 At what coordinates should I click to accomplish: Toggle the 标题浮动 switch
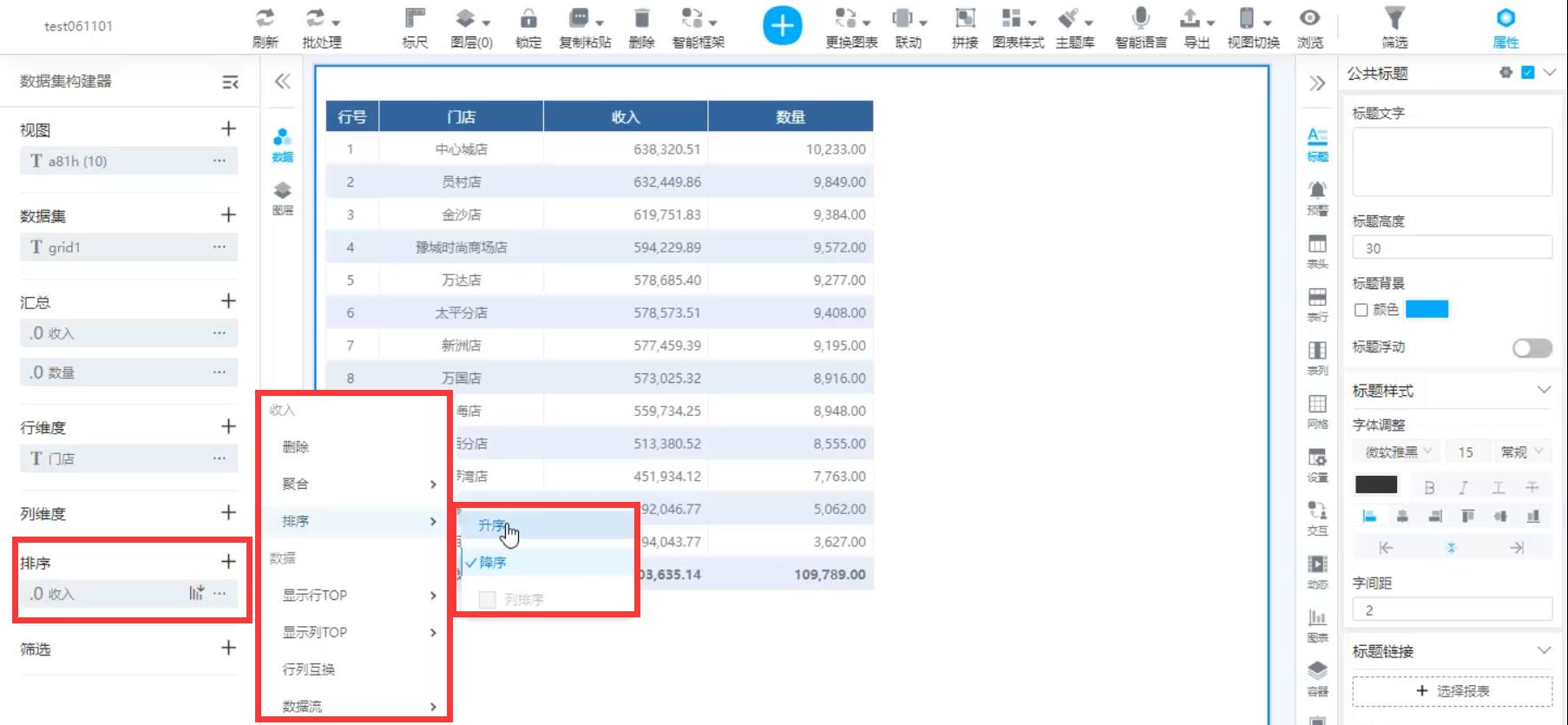(x=1532, y=347)
